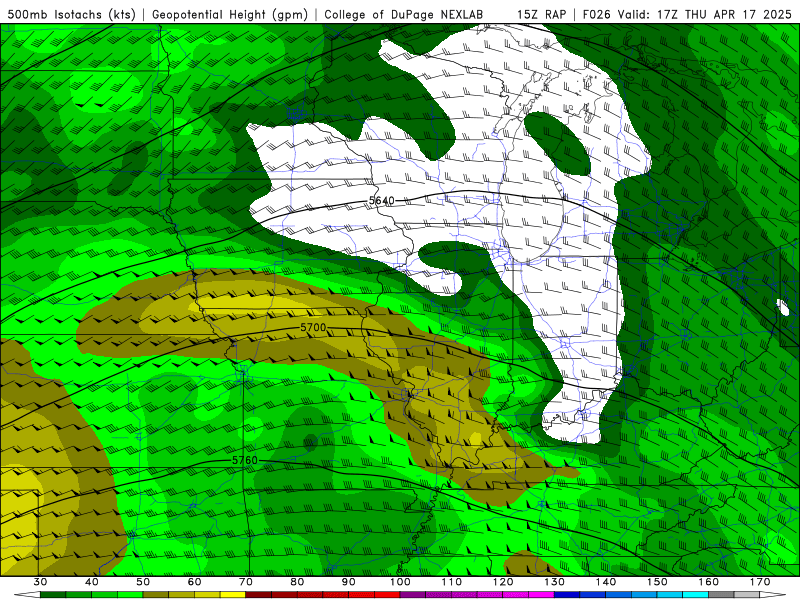Viewport: 800px width, 600px height.
Task: Click the 'College of DuPage NEXLAB' label
Action: pyautogui.click(x=404, y=14)
